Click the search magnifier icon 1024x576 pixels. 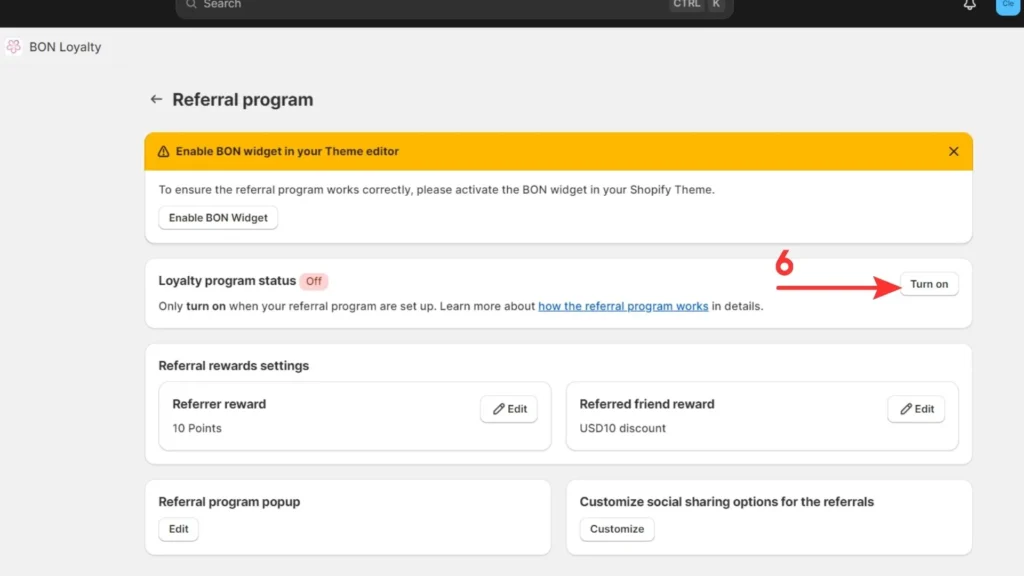pyautogui.click(x=190, y=5)
